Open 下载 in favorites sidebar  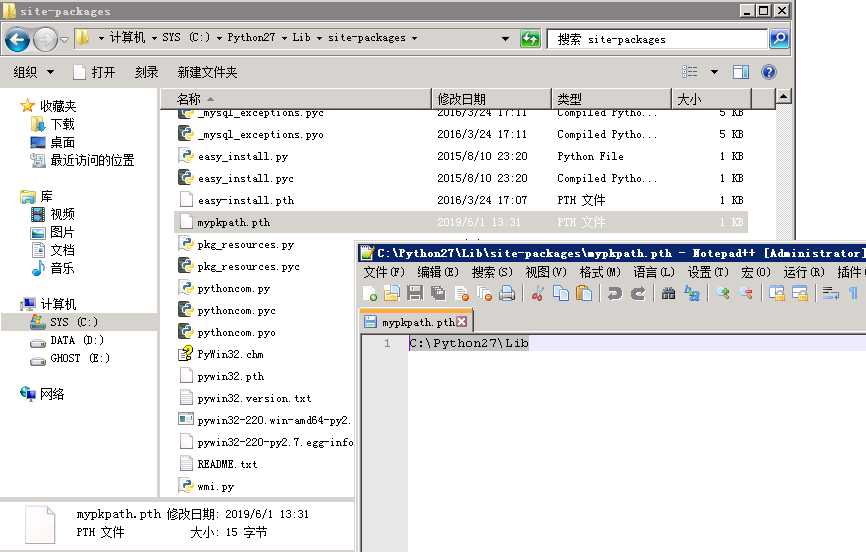point(62,124)
